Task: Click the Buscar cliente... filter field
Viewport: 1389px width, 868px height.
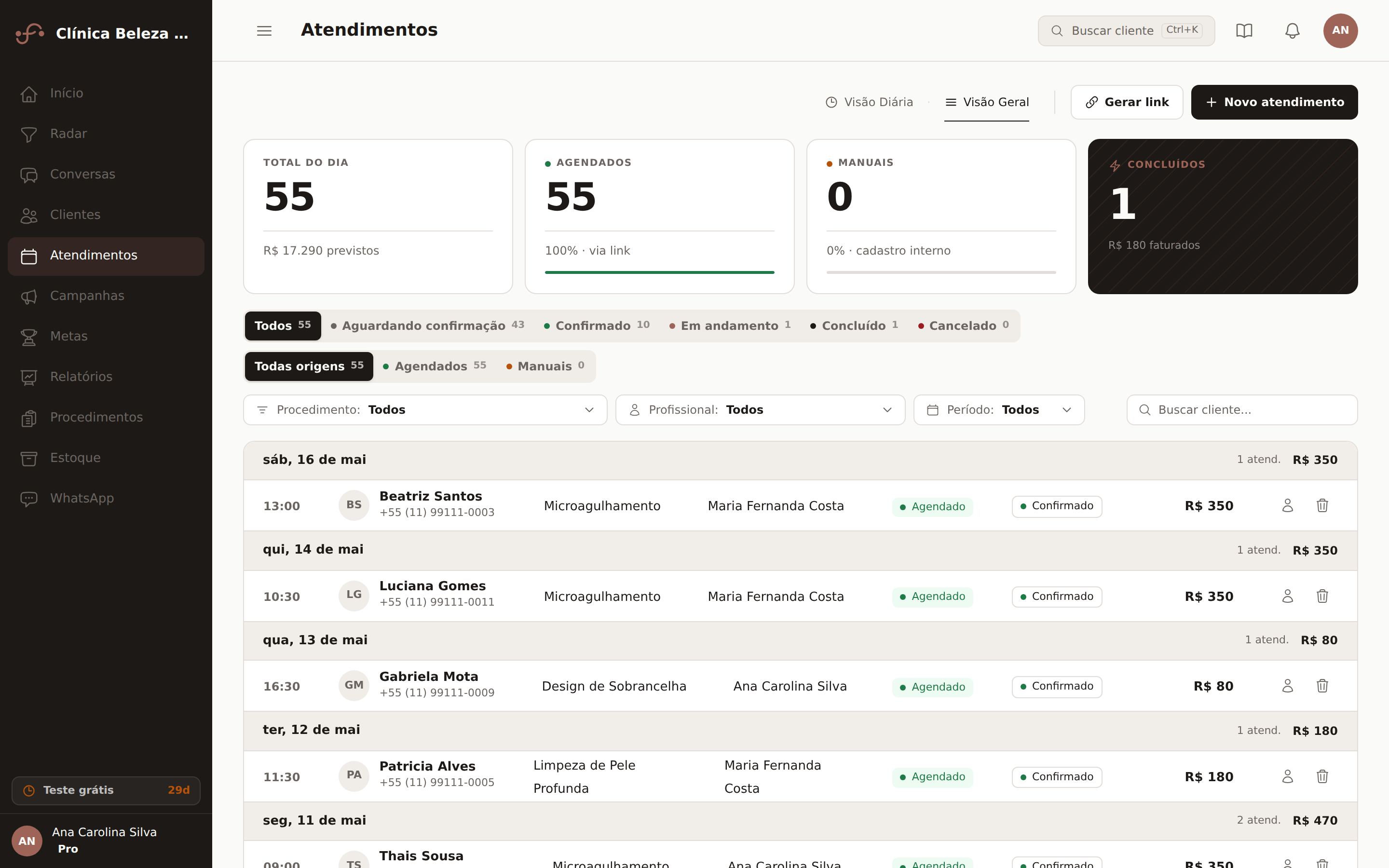Action: (x=1242, y=410)
